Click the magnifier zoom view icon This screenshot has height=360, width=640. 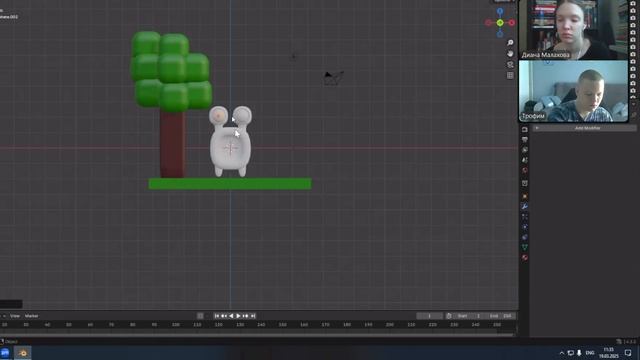point(510,43)
